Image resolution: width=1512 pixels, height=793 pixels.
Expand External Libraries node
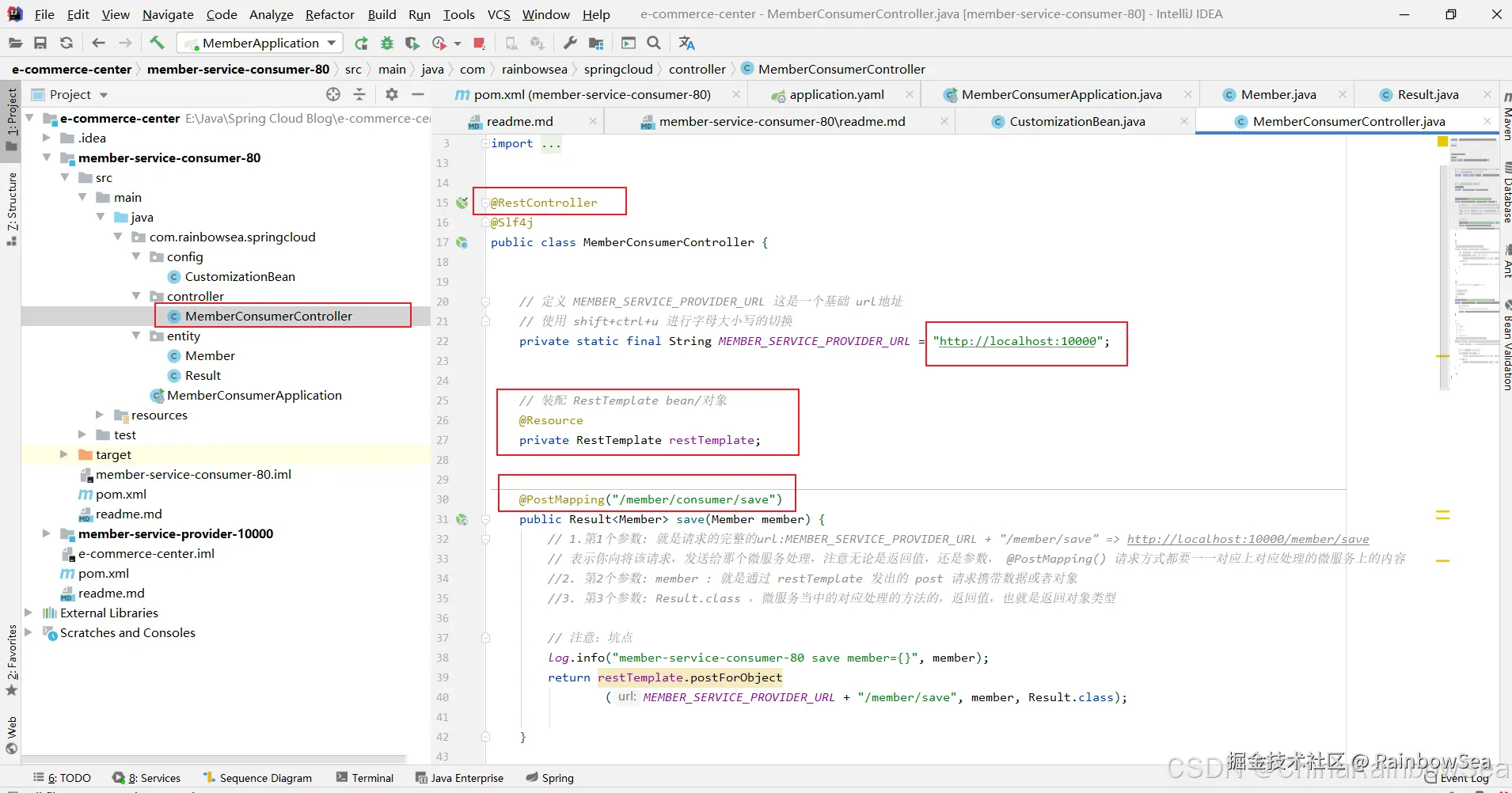tap(29, 613)
